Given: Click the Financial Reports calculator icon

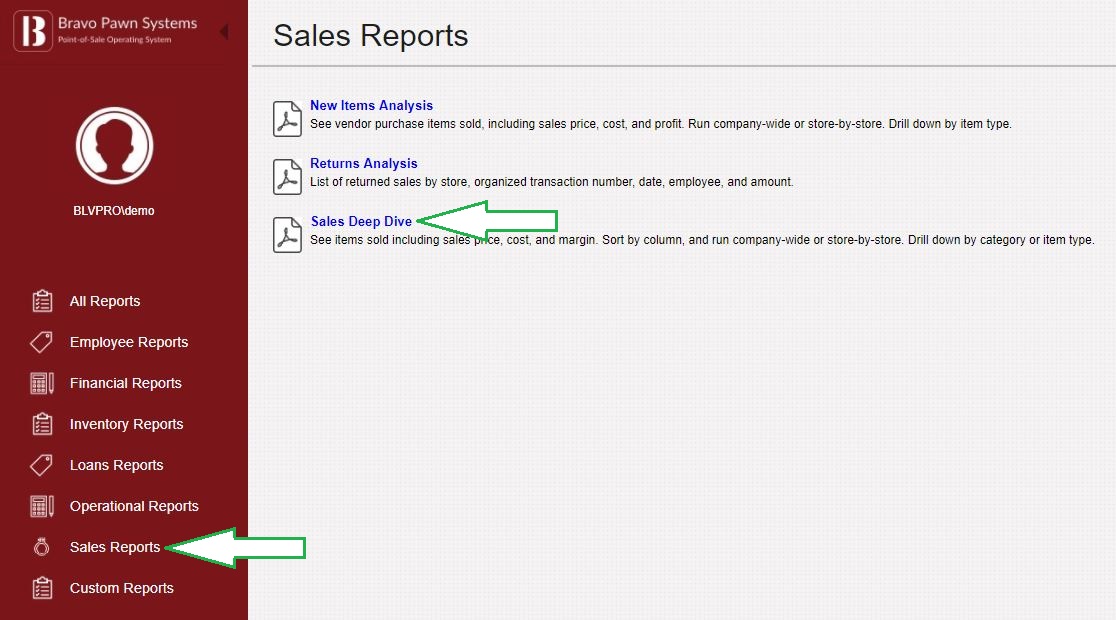Looking at the screenshot, I should pos(42,383).
